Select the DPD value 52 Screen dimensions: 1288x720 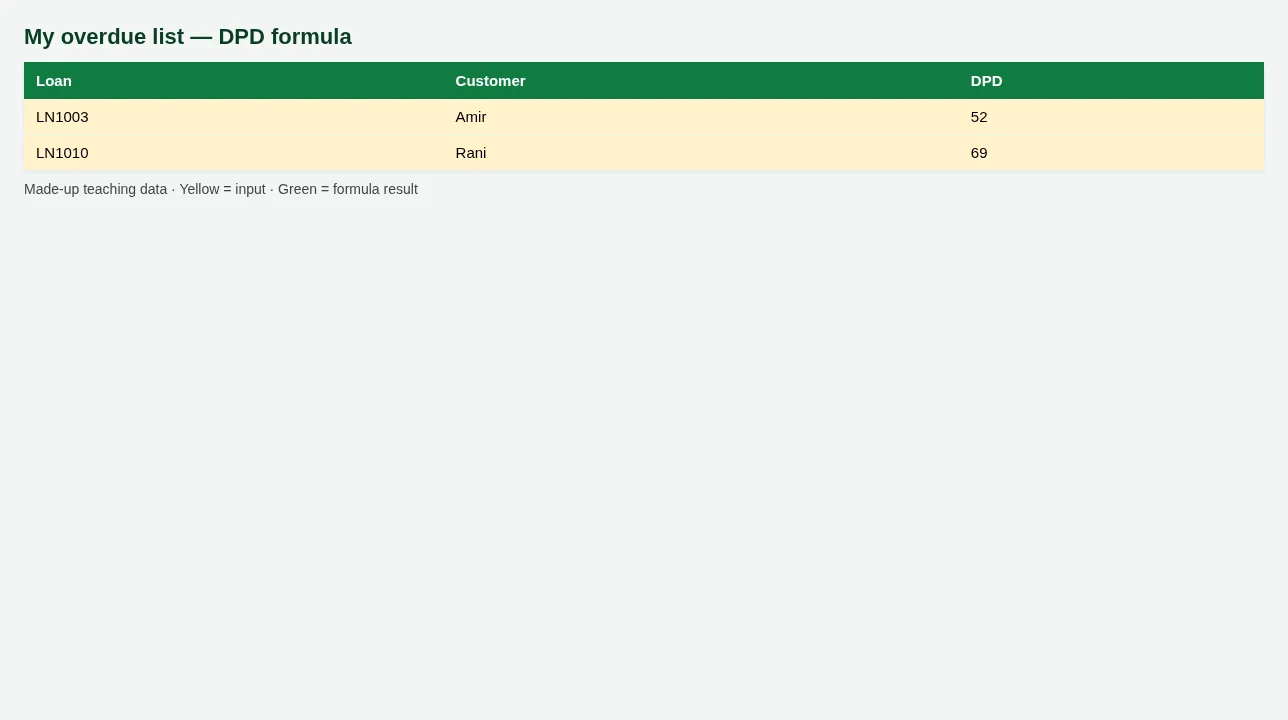[979, 117]
